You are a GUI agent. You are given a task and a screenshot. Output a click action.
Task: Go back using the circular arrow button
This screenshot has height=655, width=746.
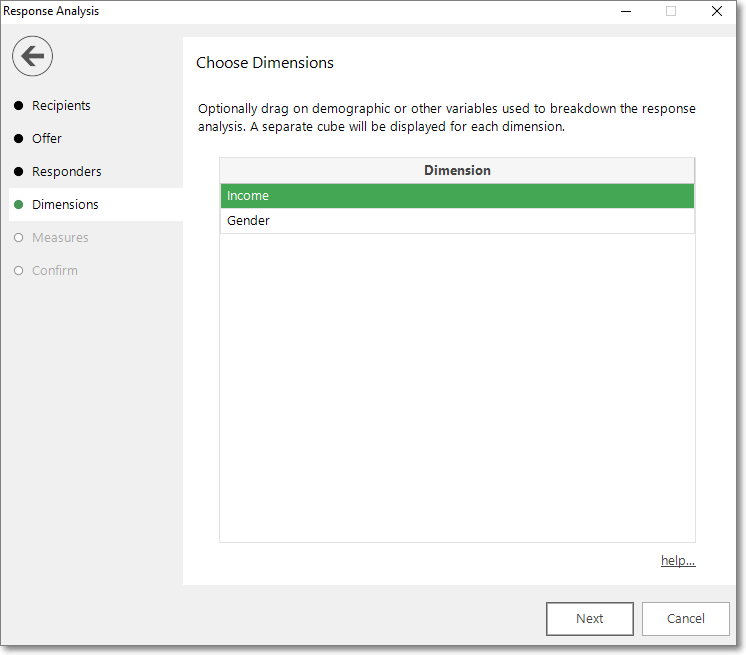pyautogui.click(x=32, y=56)
